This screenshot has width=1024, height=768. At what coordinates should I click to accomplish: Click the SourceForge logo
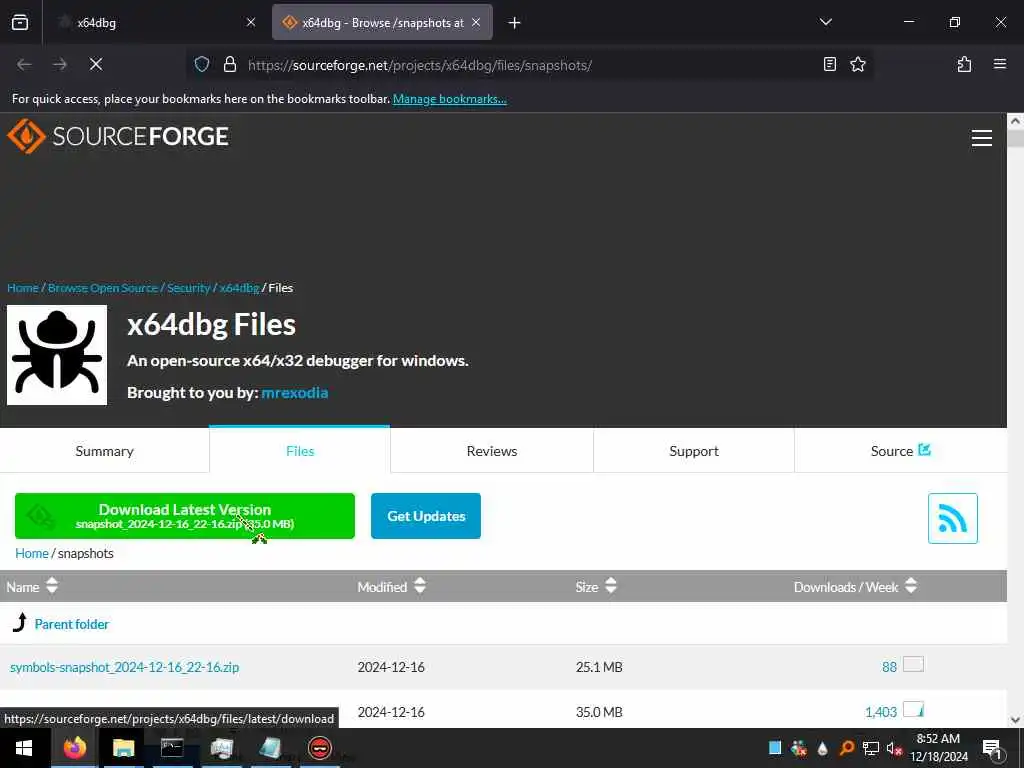coord(118,136)
